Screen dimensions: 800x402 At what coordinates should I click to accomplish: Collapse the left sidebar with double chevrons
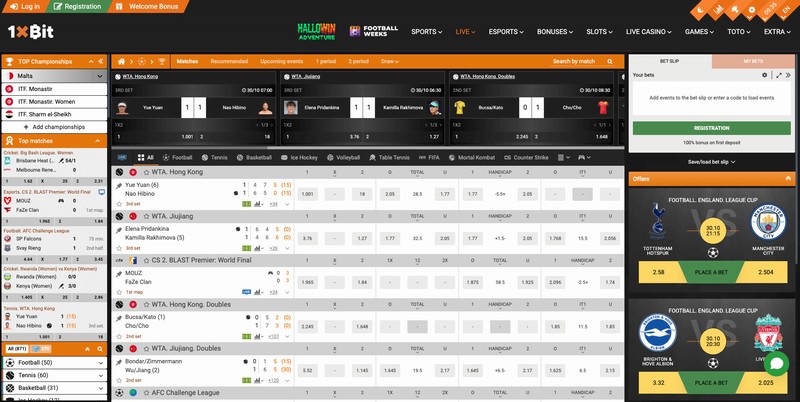(x=101, y=61)
